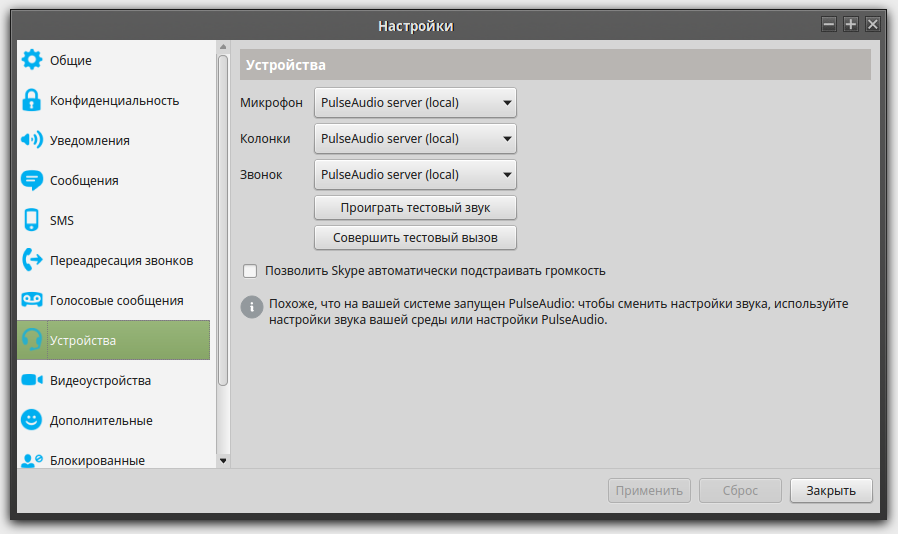This screenshot has width=898, height=534.
Task: Click the smiley icon for Дополнительные
Action: point(32,420)
